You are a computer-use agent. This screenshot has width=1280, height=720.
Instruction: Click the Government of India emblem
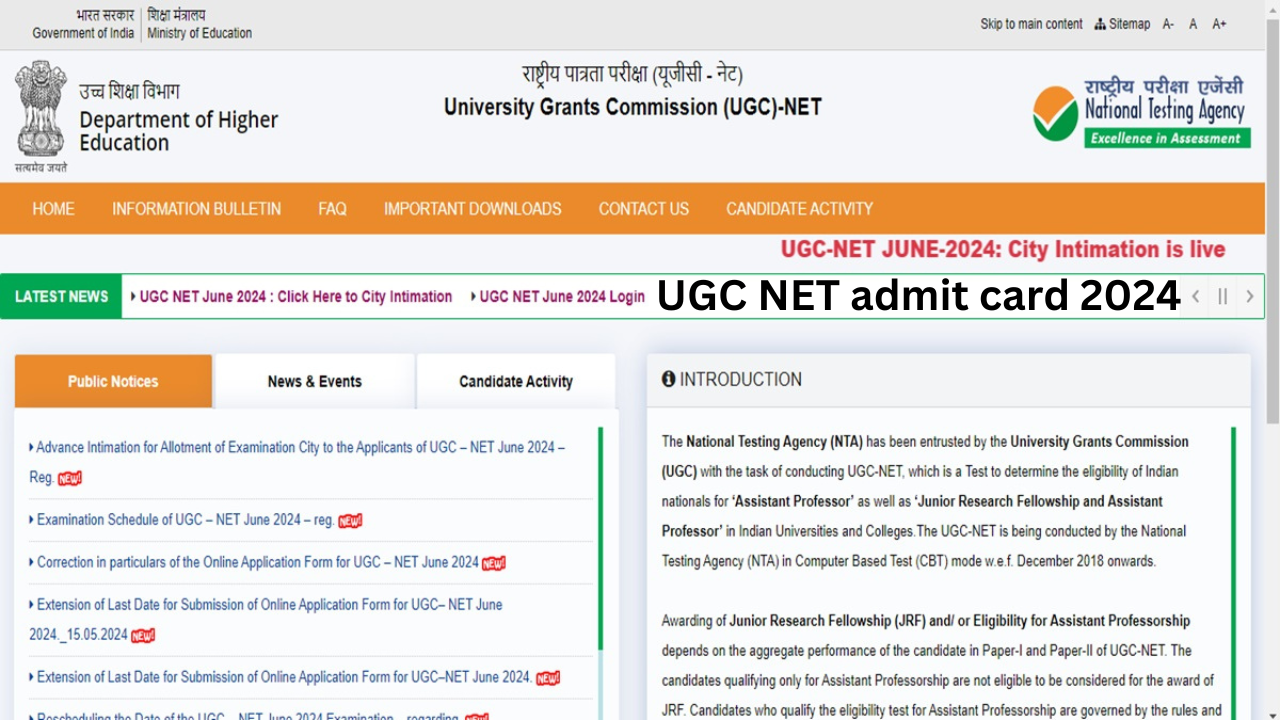41,115
